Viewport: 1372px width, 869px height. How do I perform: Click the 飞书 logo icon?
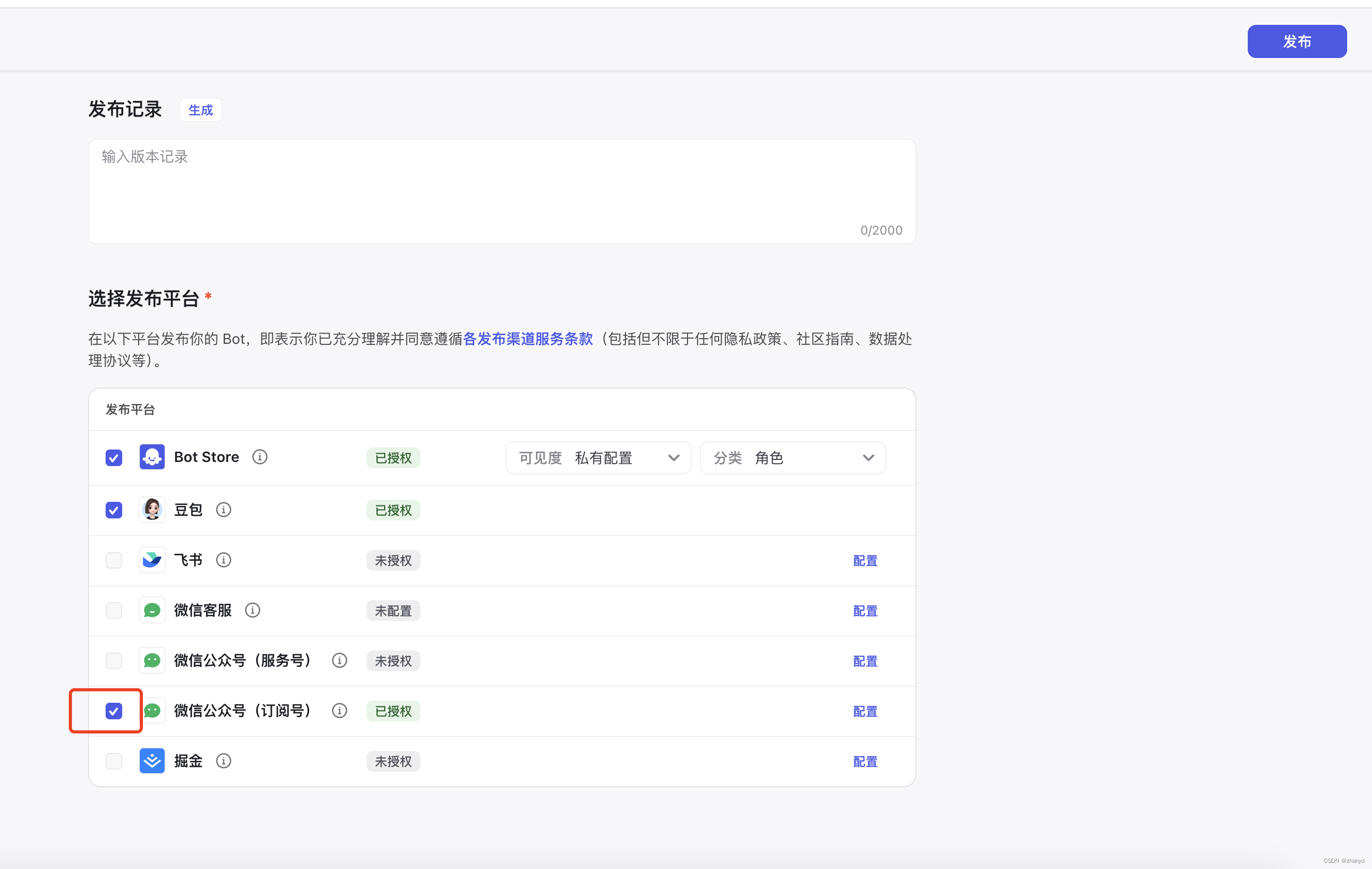(x=152, y=560)
